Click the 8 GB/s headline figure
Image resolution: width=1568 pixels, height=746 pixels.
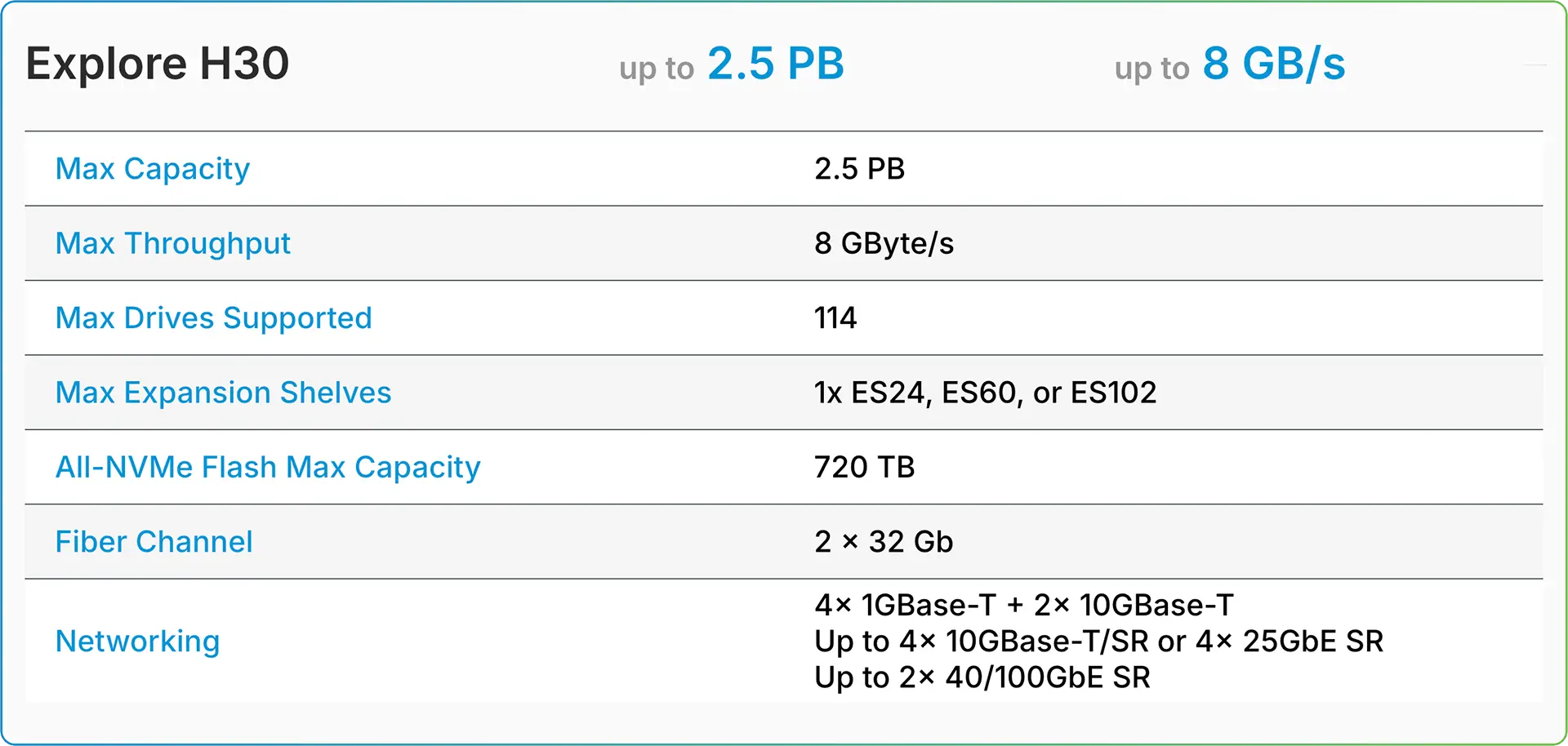[1273, 64]
